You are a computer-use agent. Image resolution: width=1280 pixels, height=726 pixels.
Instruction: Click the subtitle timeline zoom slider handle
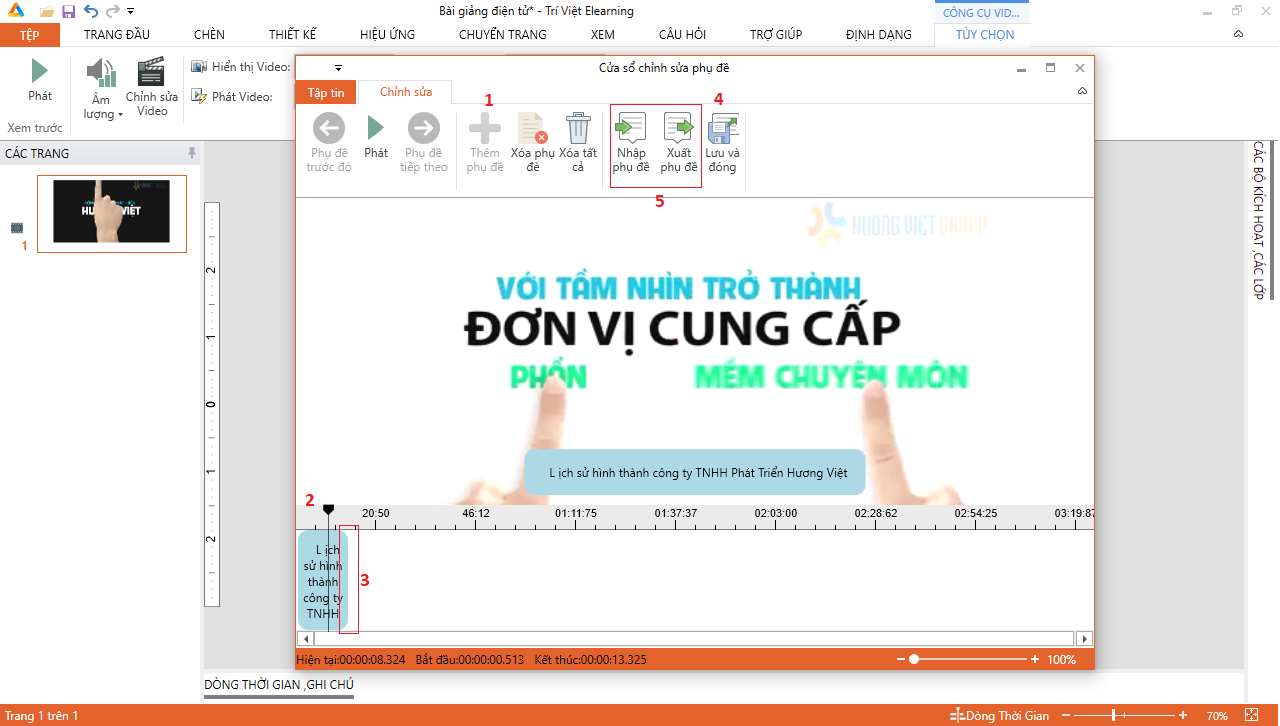click(x=913, y=660)
